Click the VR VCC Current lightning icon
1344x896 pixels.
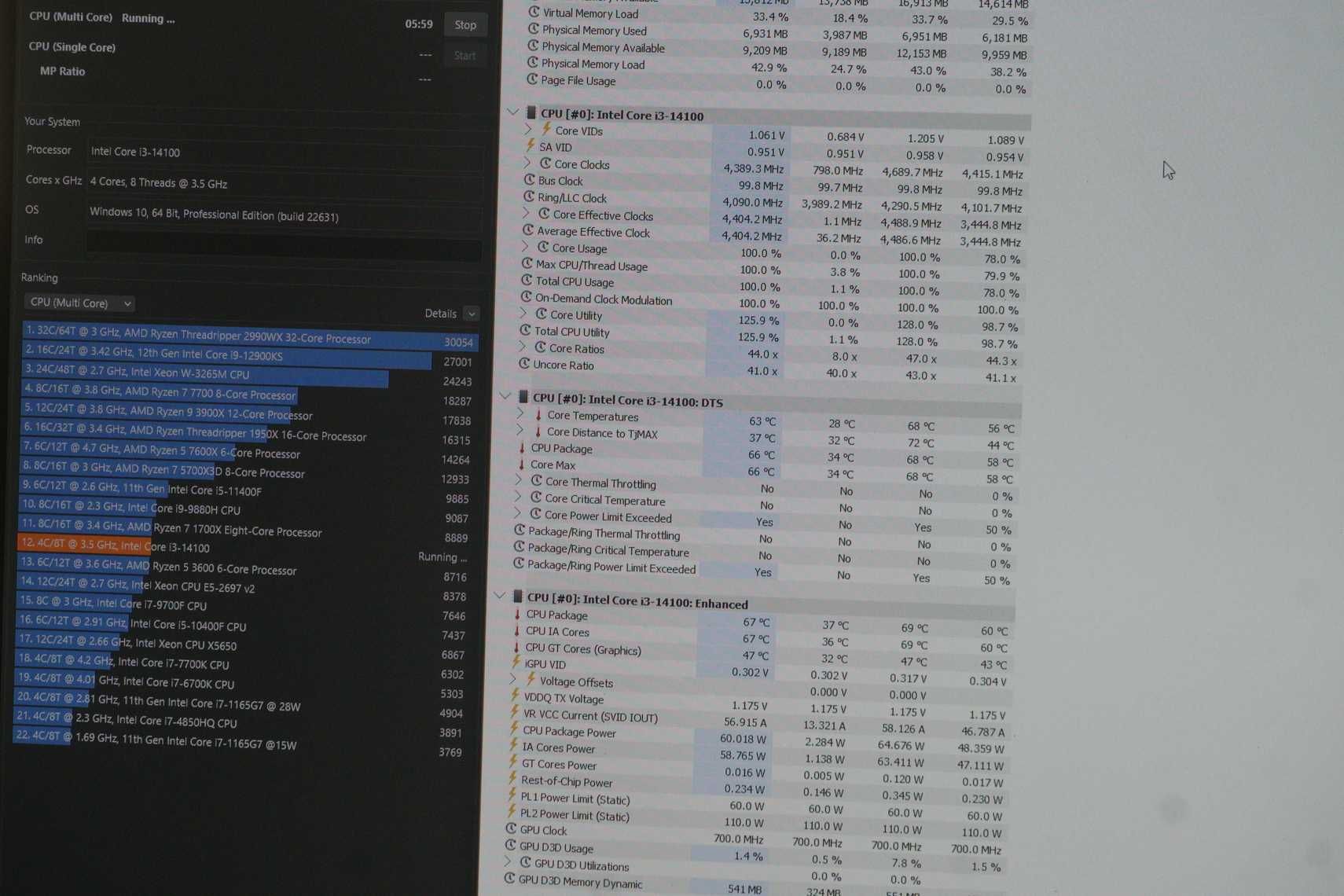click(515, 713)
